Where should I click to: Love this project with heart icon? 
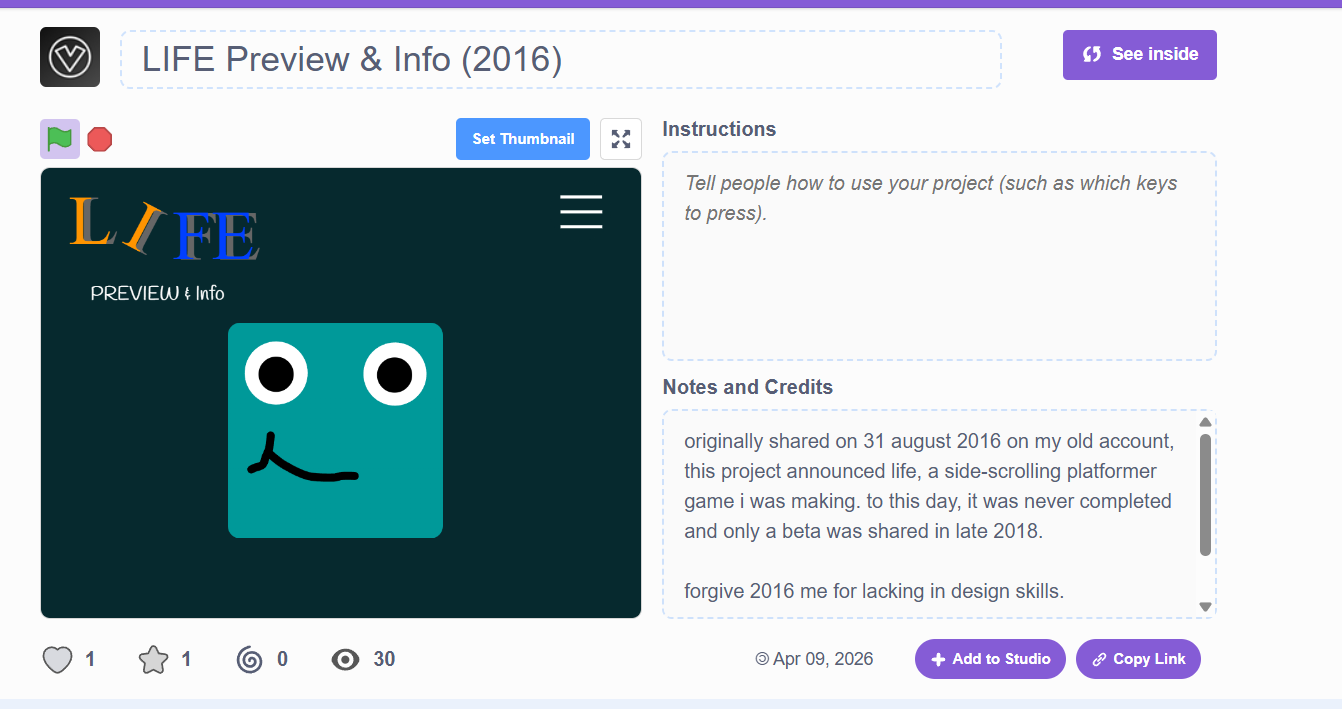click(x=58, y=660)
